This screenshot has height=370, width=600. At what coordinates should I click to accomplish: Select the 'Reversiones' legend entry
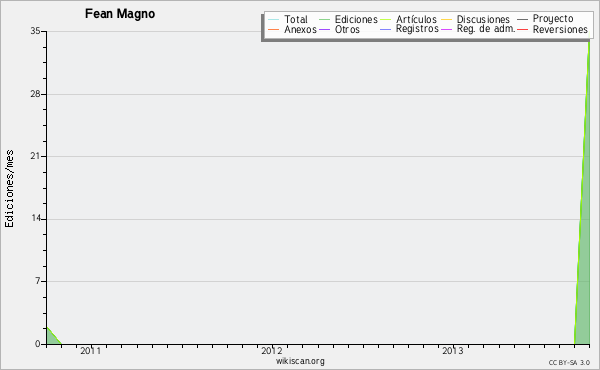pos(560,29)
